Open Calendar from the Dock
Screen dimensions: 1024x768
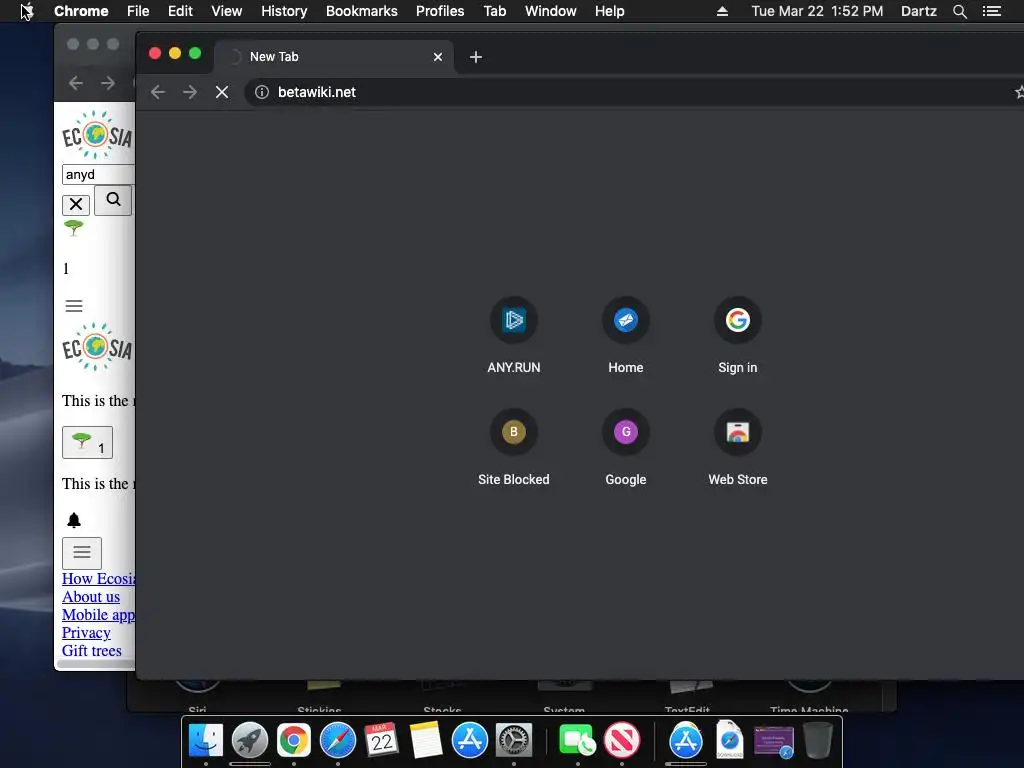click(x=381, y=741)
